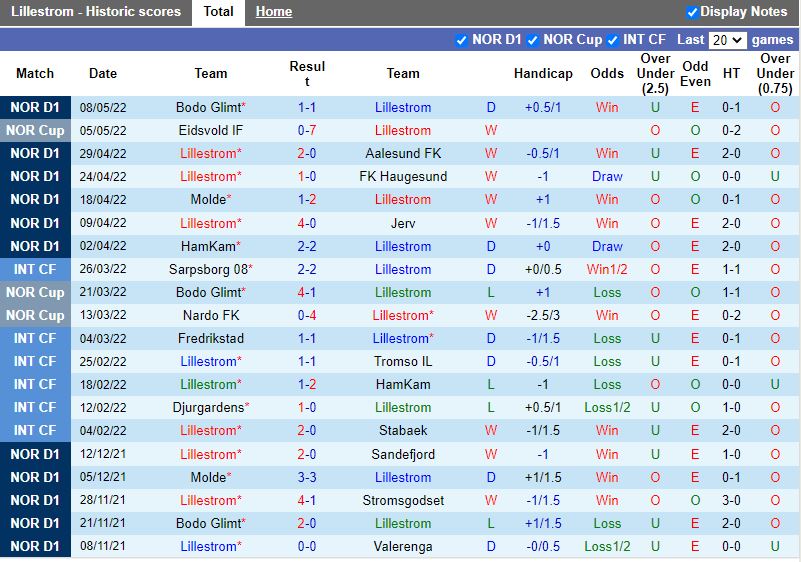Image resolution: width=801 pixels, height=562 pixels.
Task: Open the 0-7 score for Eidsvold IF match
Action: [307, 130]
